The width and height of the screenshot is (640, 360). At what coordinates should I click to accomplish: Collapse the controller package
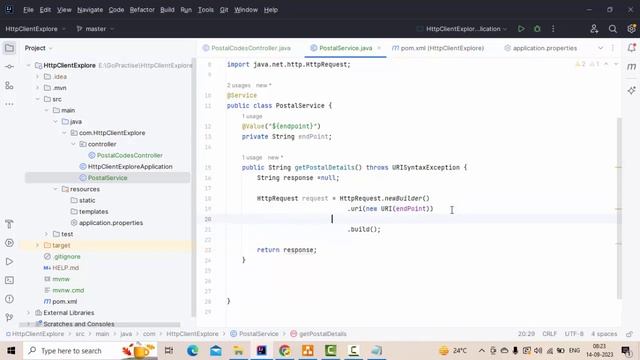(73, 144)
